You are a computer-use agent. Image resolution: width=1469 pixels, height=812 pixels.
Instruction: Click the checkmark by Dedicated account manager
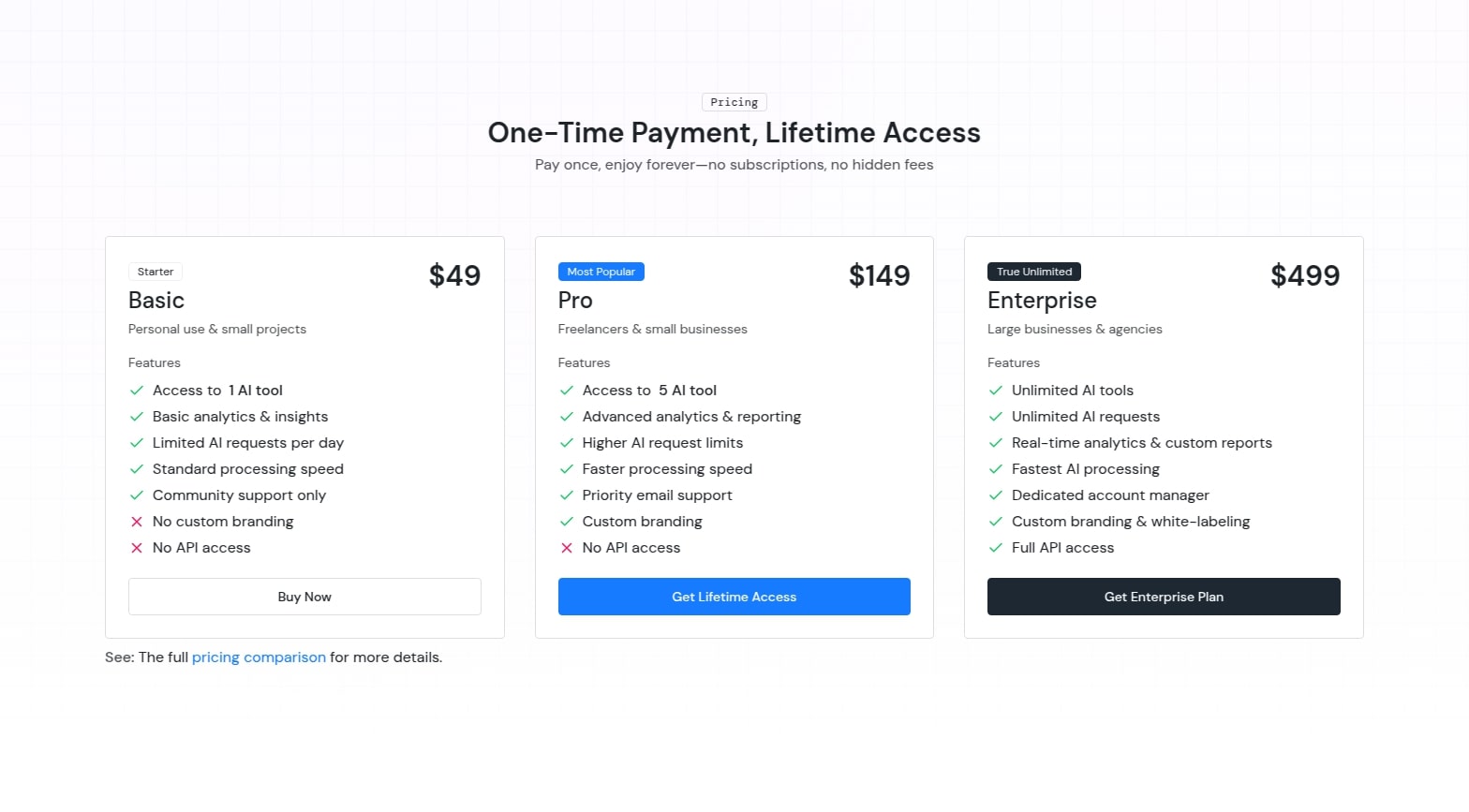[x=996, y=495]
